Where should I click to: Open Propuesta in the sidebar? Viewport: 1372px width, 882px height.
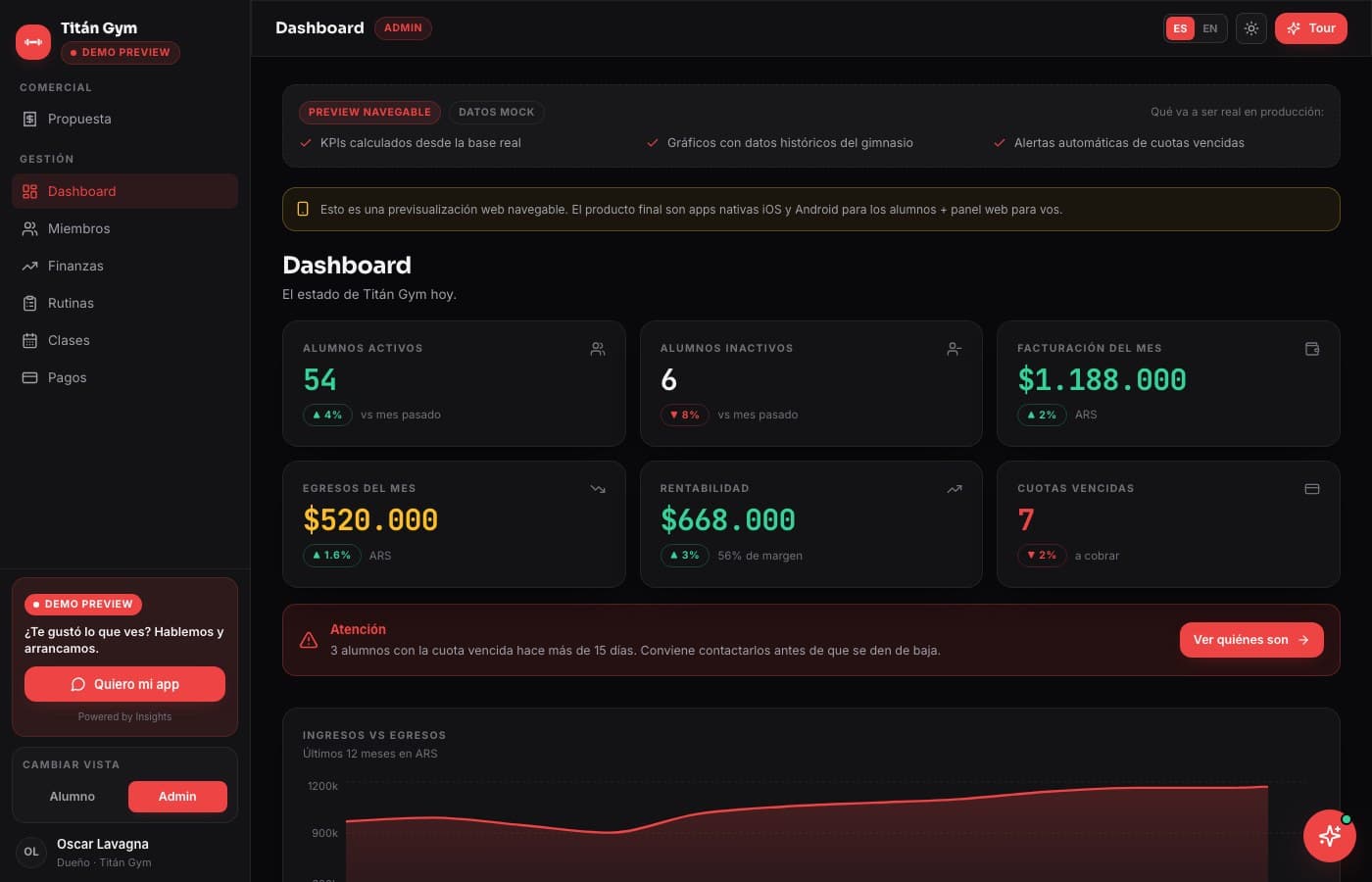(125, 119)
